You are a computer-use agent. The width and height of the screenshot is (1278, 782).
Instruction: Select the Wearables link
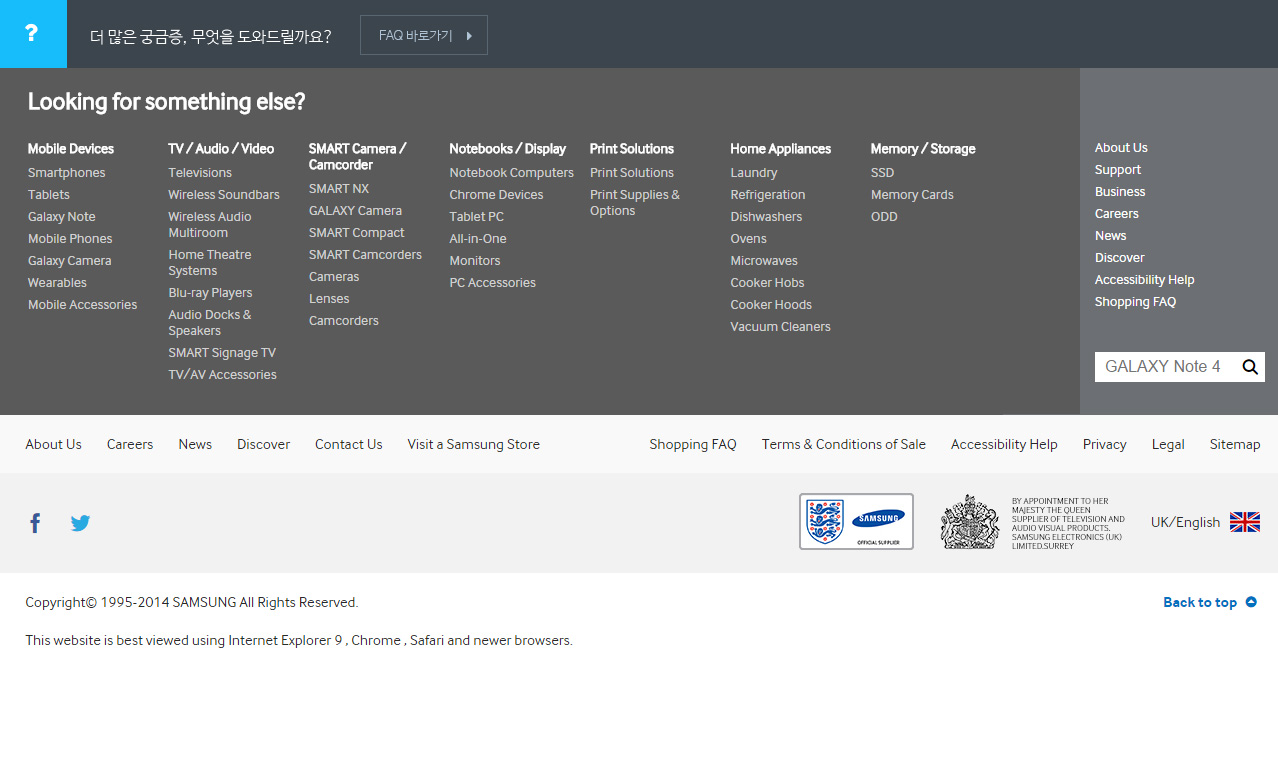pos(58,283)
